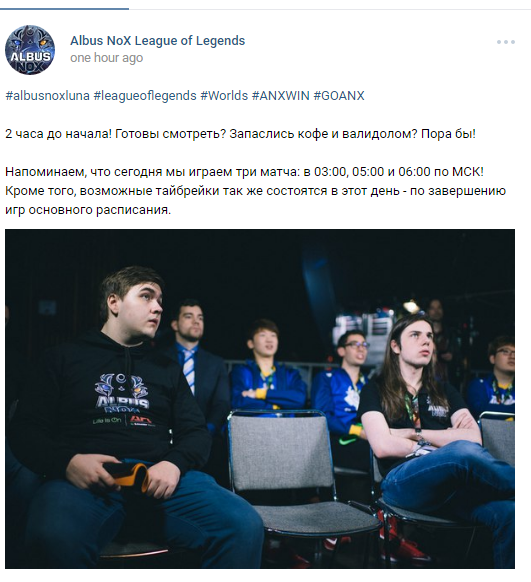Click the Albus logo on the black hoodie
The image size is (531, 582).
tap(121, 393)
